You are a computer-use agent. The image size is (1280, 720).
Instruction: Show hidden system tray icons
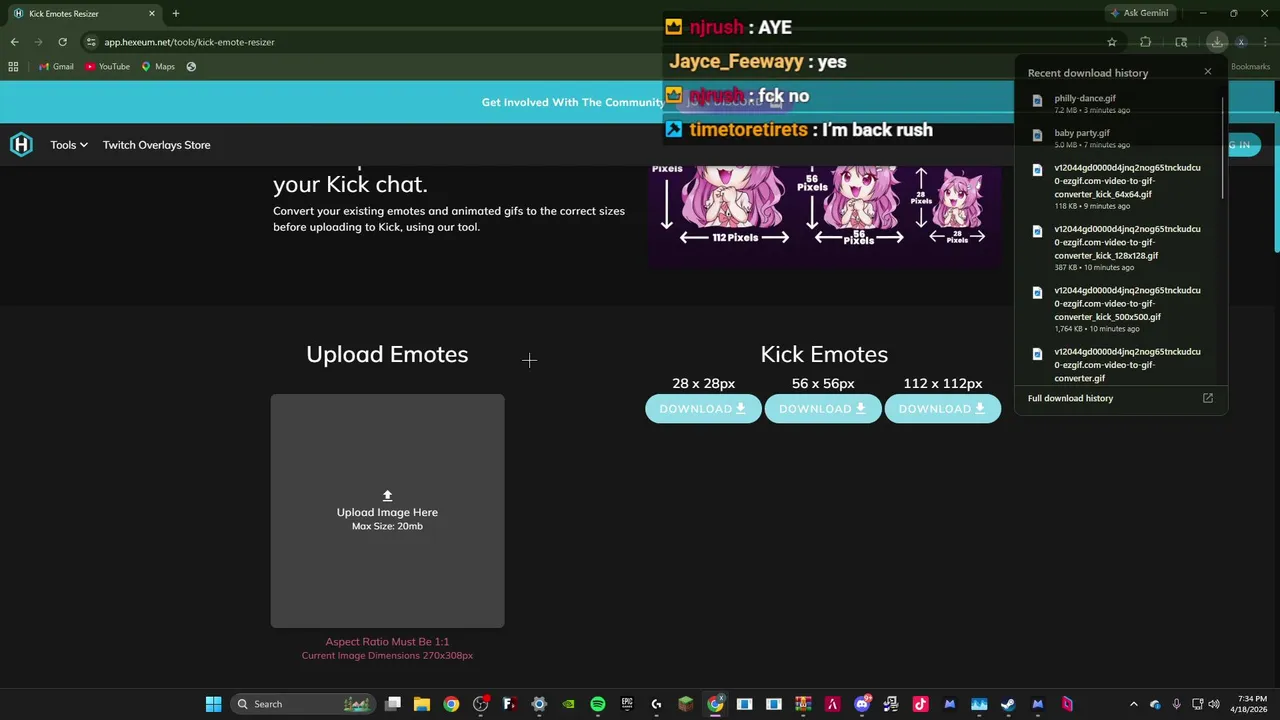coord(1133,704)
